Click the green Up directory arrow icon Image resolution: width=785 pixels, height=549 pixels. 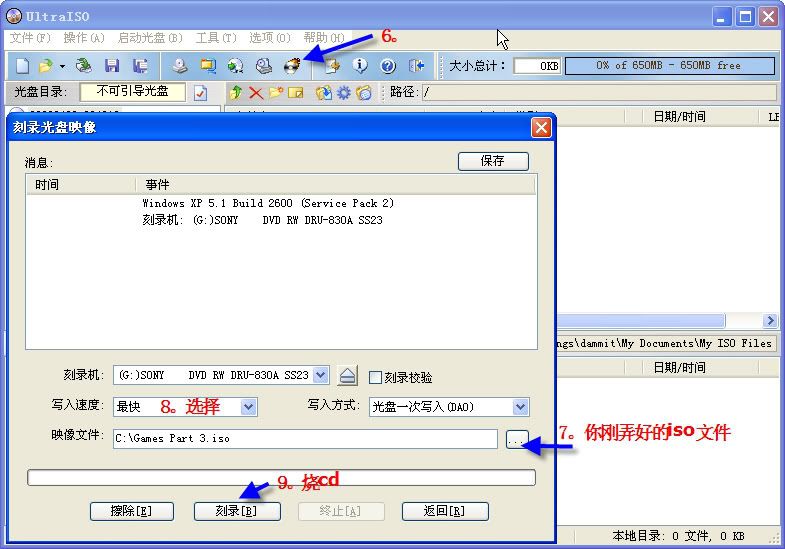pos(236,93)
